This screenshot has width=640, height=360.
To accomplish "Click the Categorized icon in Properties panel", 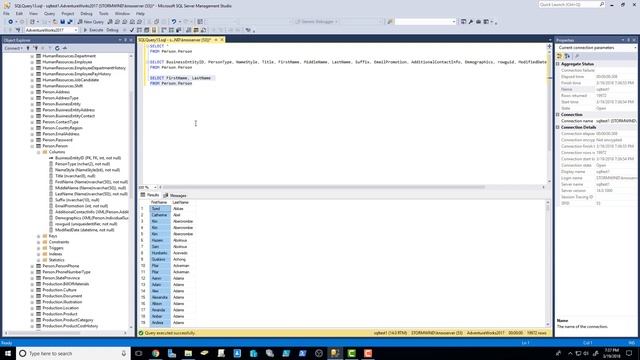I will coord(560,56).
